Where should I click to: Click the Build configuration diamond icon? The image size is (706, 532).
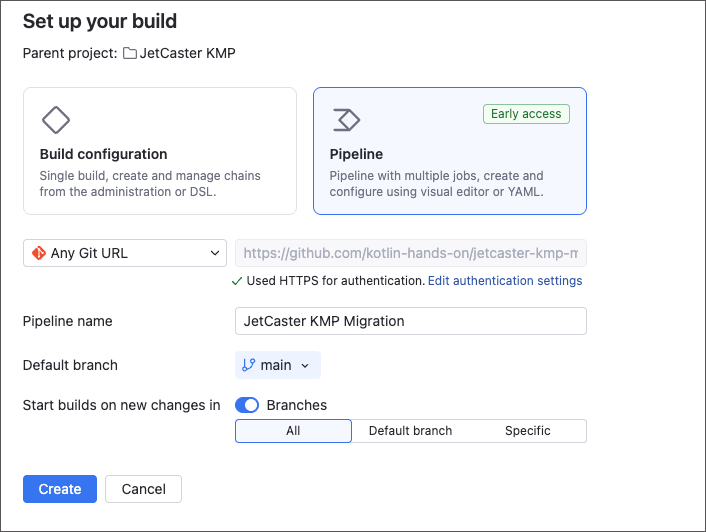point(56,120)
